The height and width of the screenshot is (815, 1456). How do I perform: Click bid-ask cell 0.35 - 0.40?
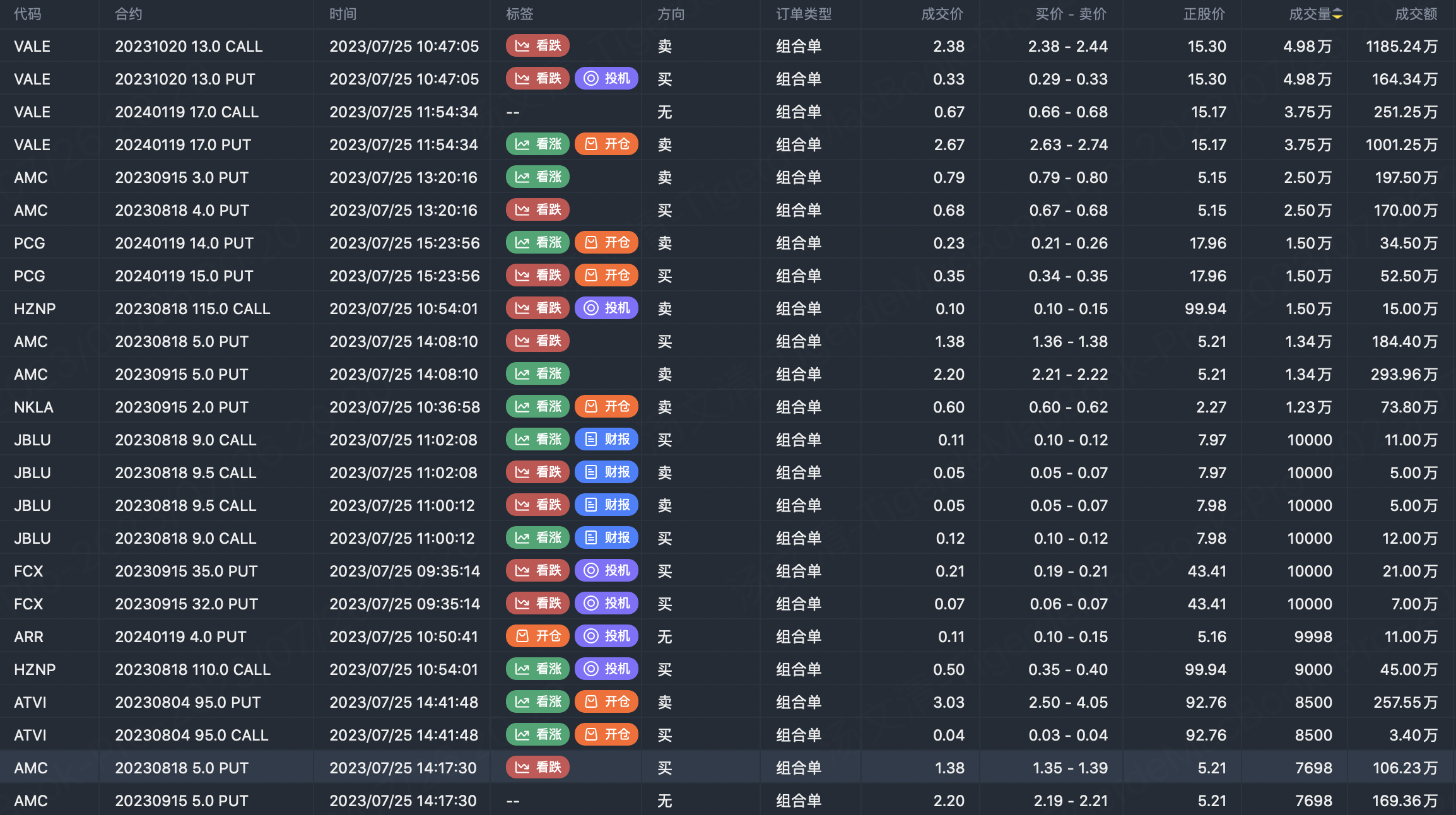click(x=1069, y=669)
